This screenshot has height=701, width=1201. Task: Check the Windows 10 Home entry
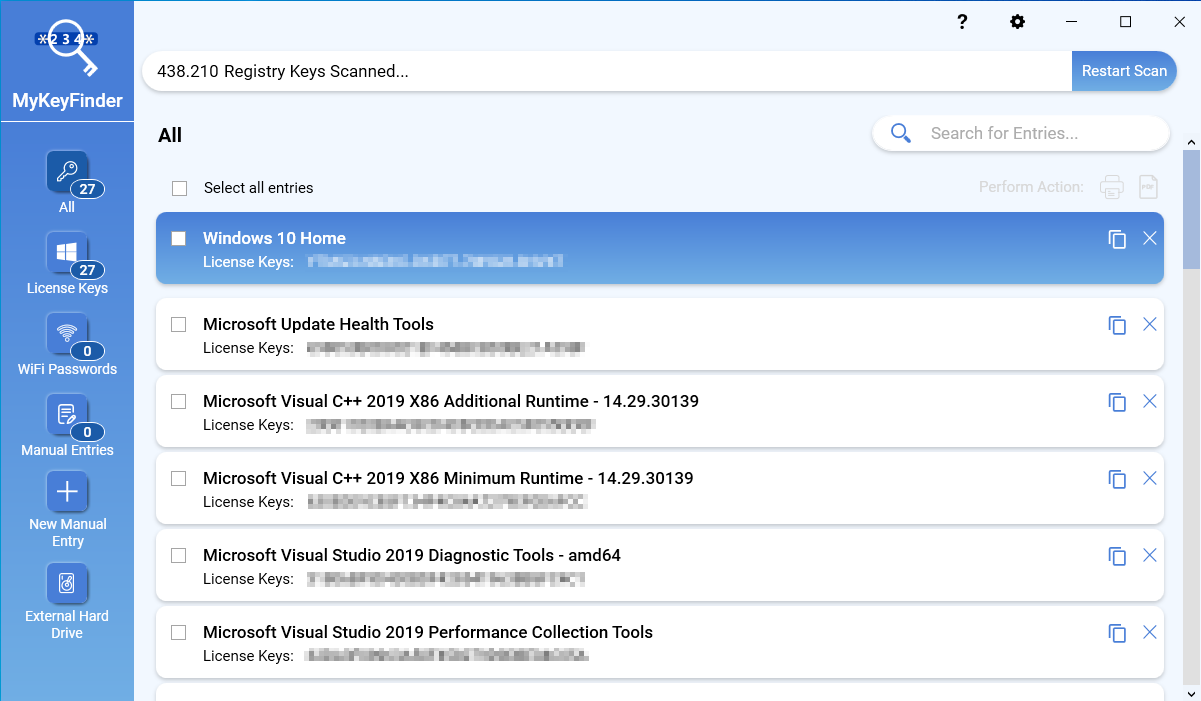click(179, 238)
